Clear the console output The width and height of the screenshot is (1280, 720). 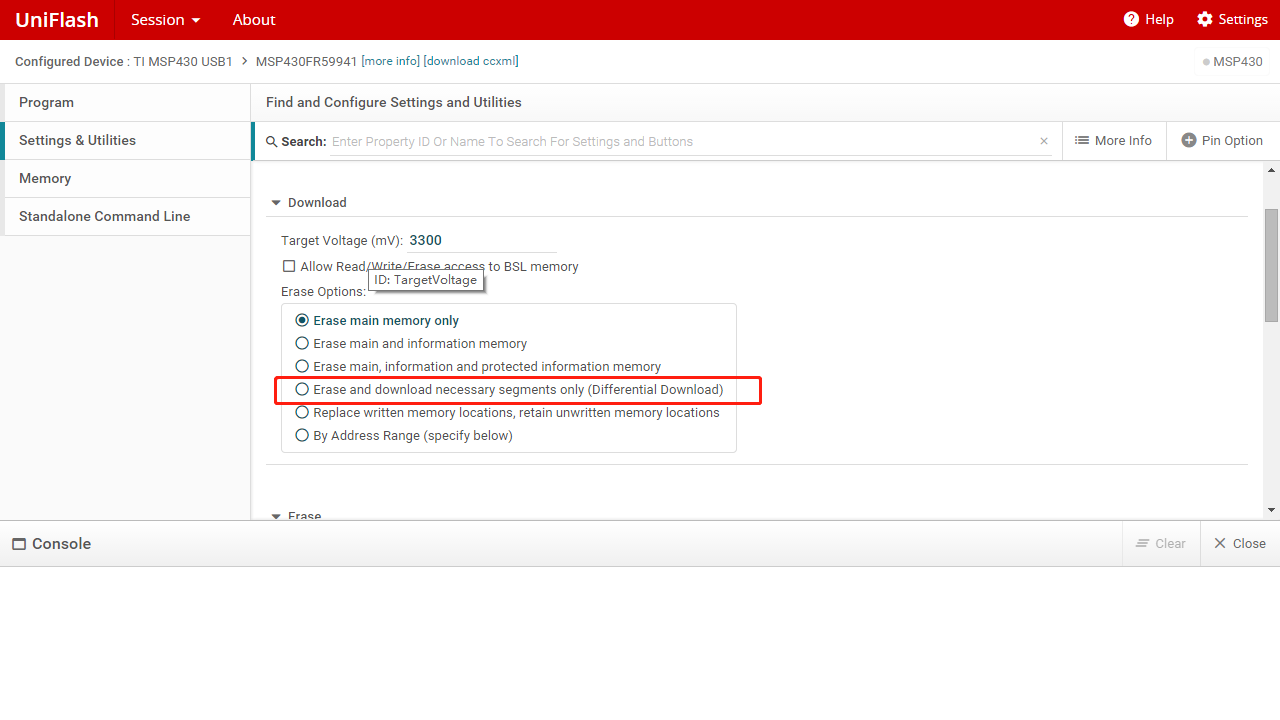[1161, 543]
